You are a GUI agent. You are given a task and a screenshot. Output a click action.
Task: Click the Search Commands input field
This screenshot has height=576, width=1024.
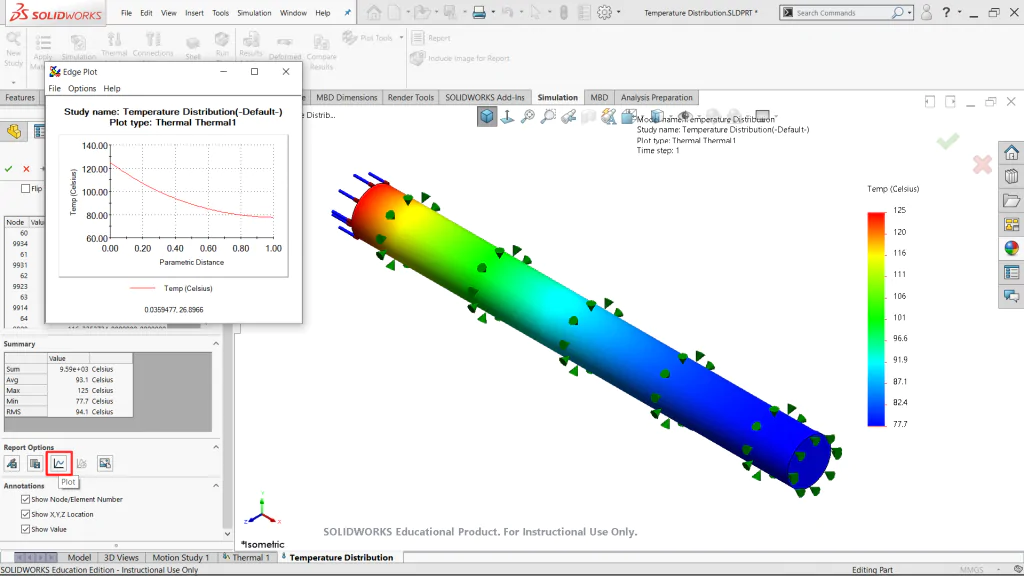[x=842, y=12]
